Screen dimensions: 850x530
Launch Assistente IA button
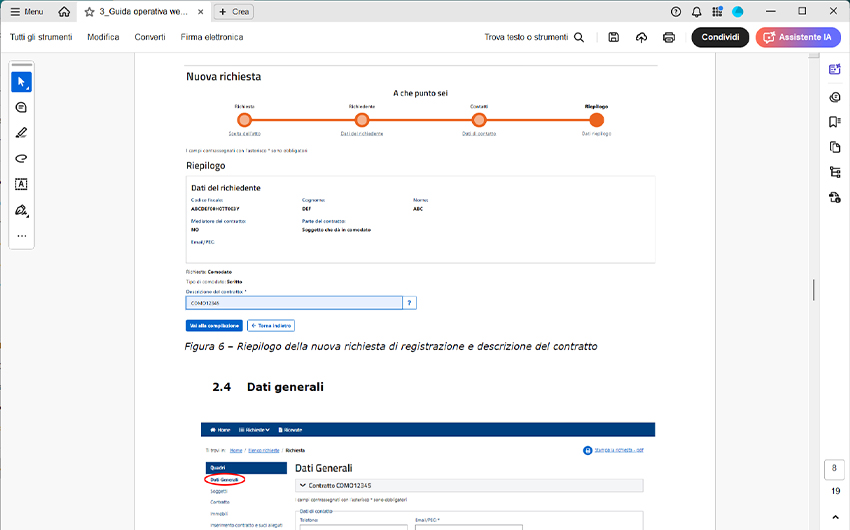point(798,37)
